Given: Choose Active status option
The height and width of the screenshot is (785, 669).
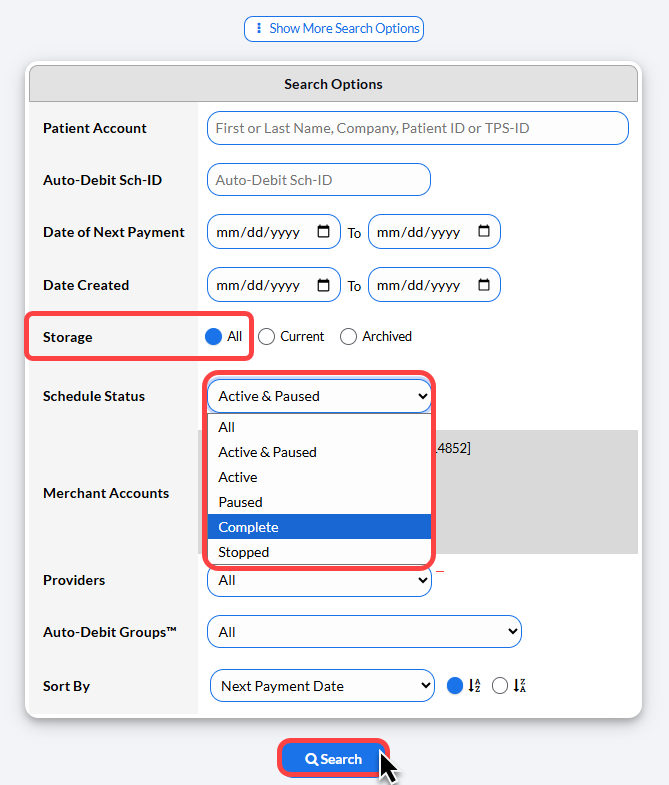Looking at the screenshot, I should (x=319, y=477).
